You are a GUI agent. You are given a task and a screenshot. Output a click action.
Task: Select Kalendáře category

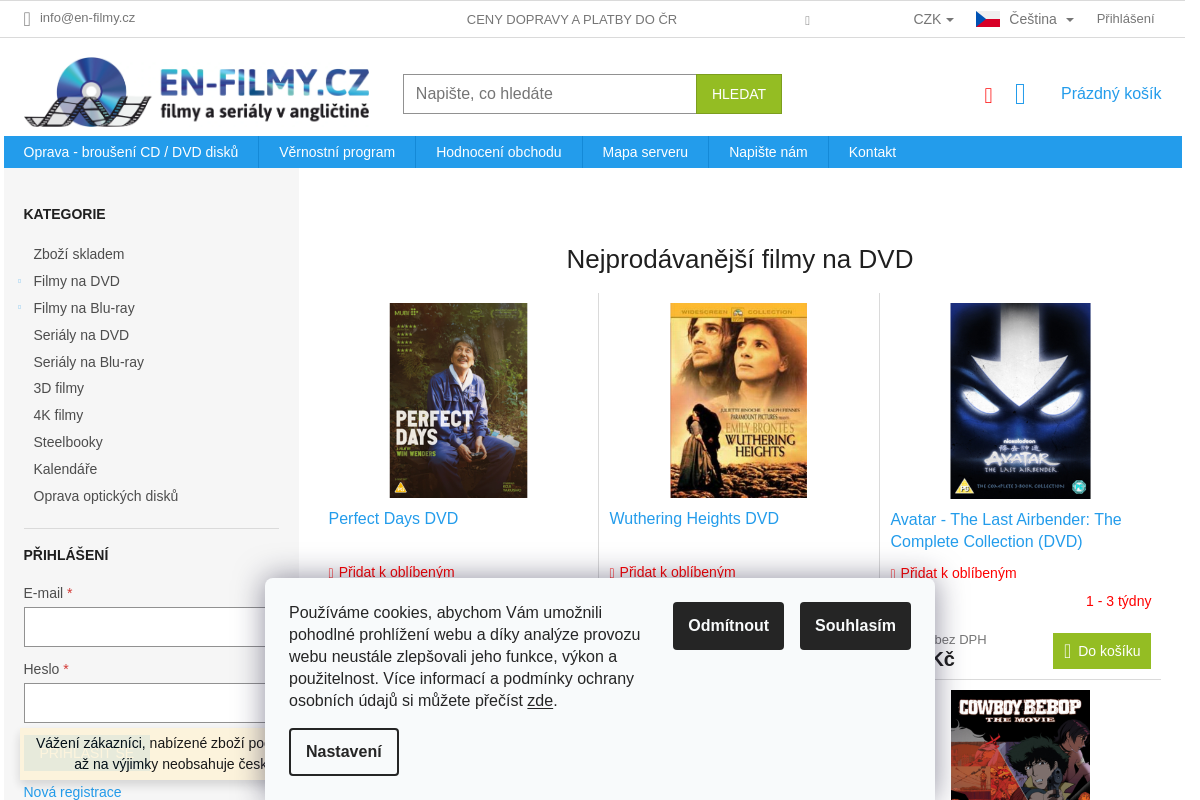coord(65,469)
